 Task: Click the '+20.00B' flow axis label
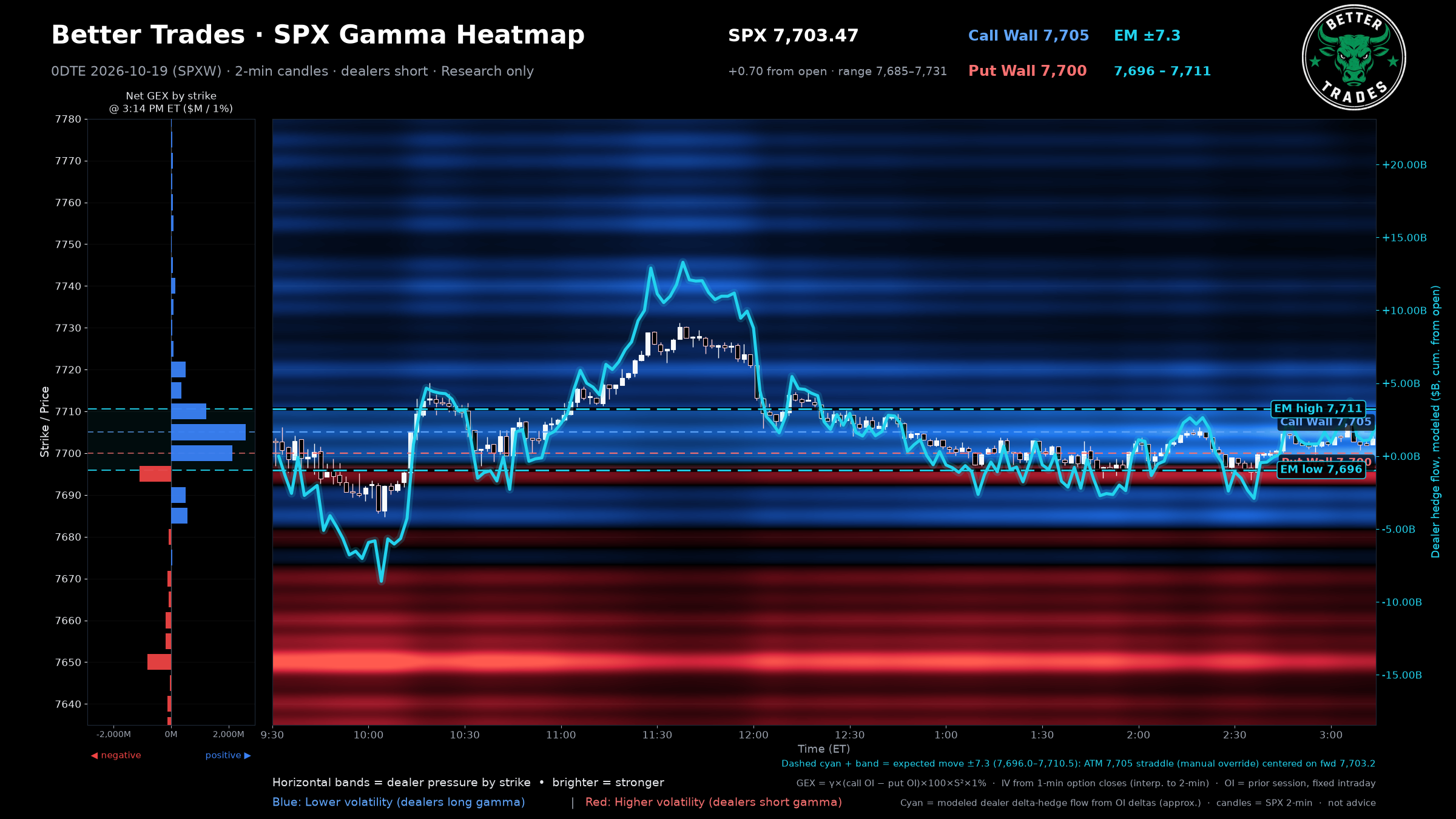pos(1404,165)
